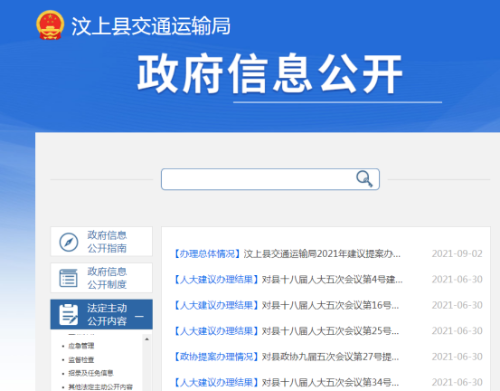500x391 pixels.
Task: Click the 2021-06-30 date on 第25号 row
Action: pyautogui.click(x=457, y=331)
